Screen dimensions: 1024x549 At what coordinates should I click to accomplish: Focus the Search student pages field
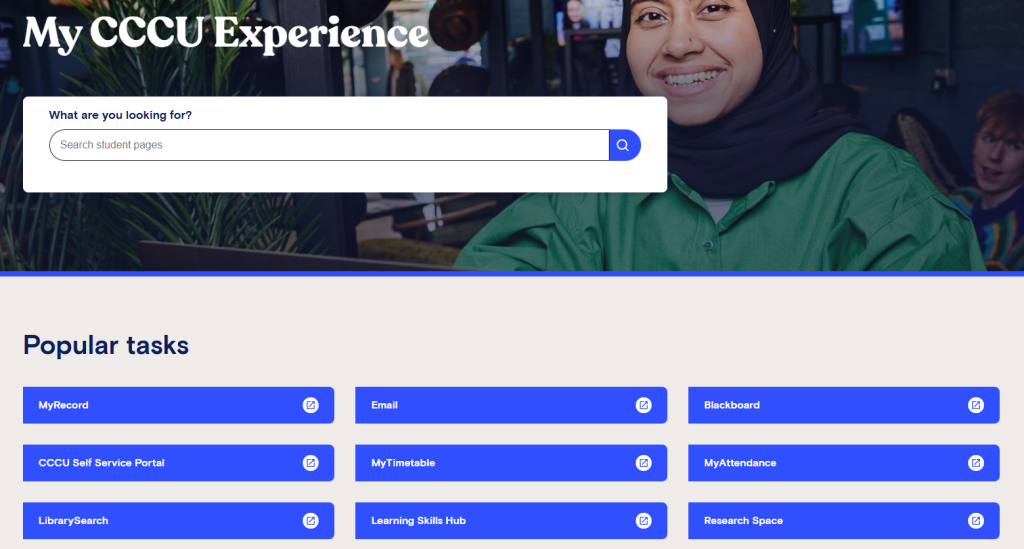pyautogui.click(x=329, y=145)
